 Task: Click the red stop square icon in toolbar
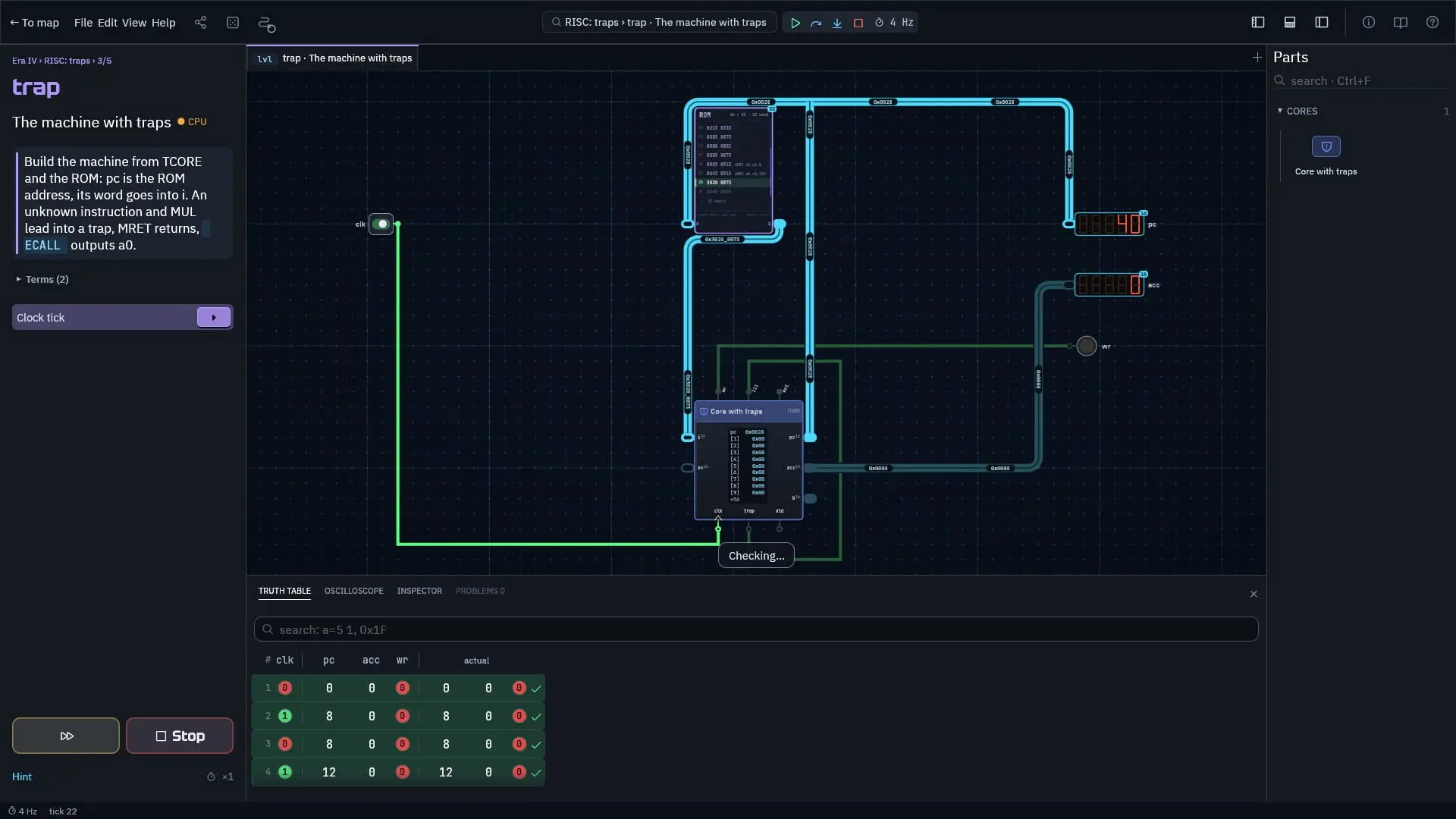(858, 23)
